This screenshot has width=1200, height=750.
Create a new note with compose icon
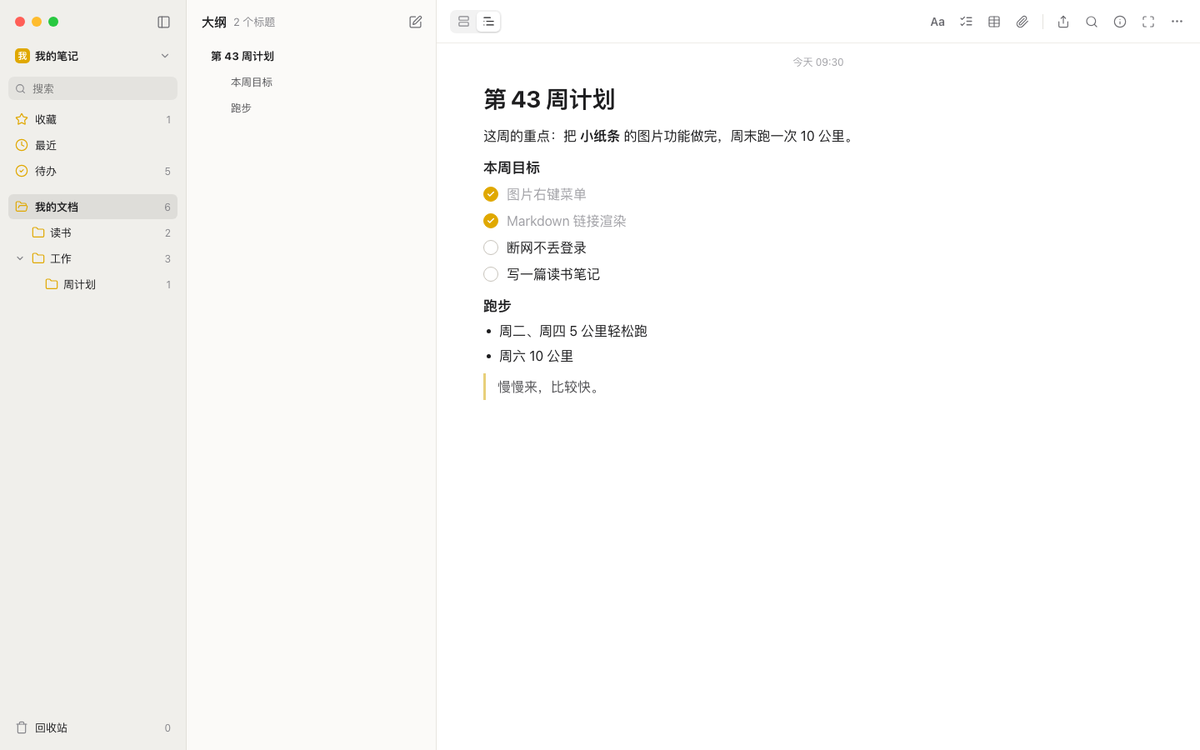point(416,22)
